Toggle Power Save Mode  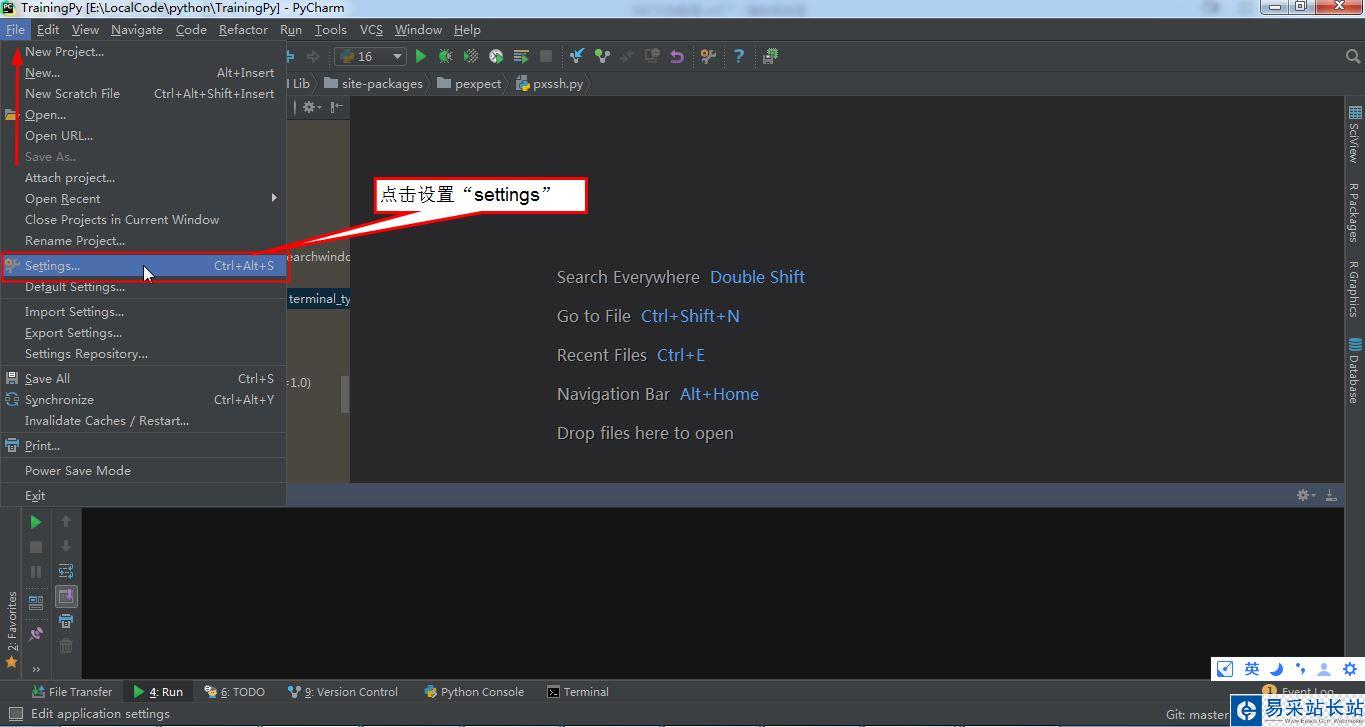(143, 471)
